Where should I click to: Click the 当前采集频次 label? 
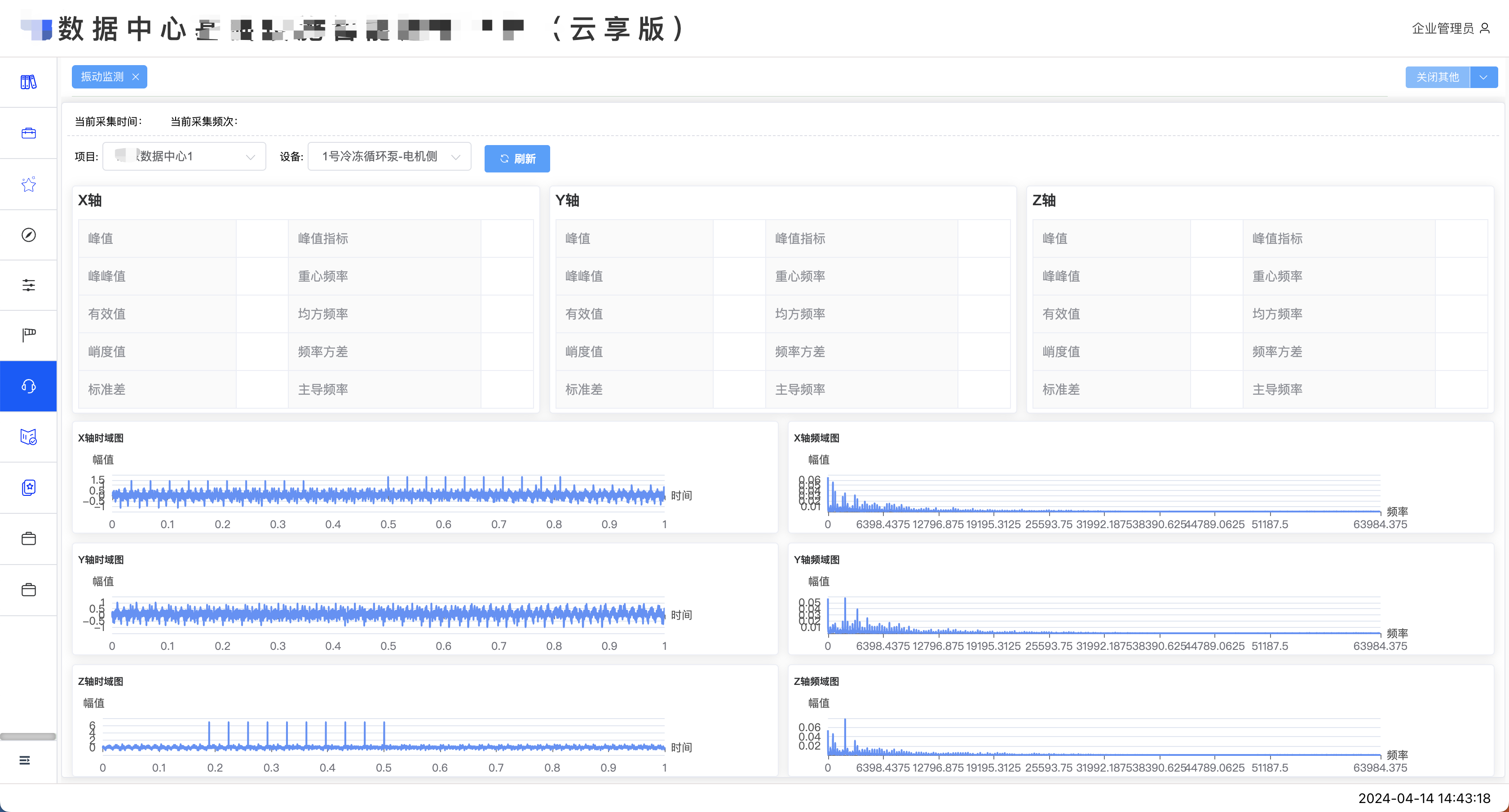click(204, 122)
